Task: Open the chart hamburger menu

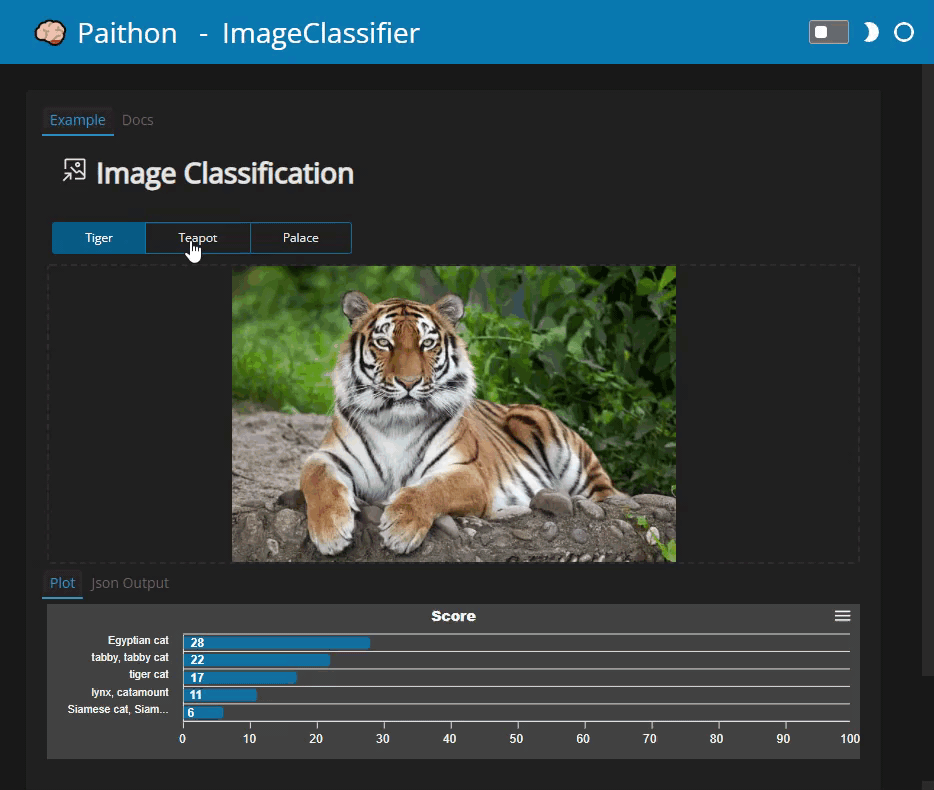Action: pyautogui.click(x=842, y=616)
